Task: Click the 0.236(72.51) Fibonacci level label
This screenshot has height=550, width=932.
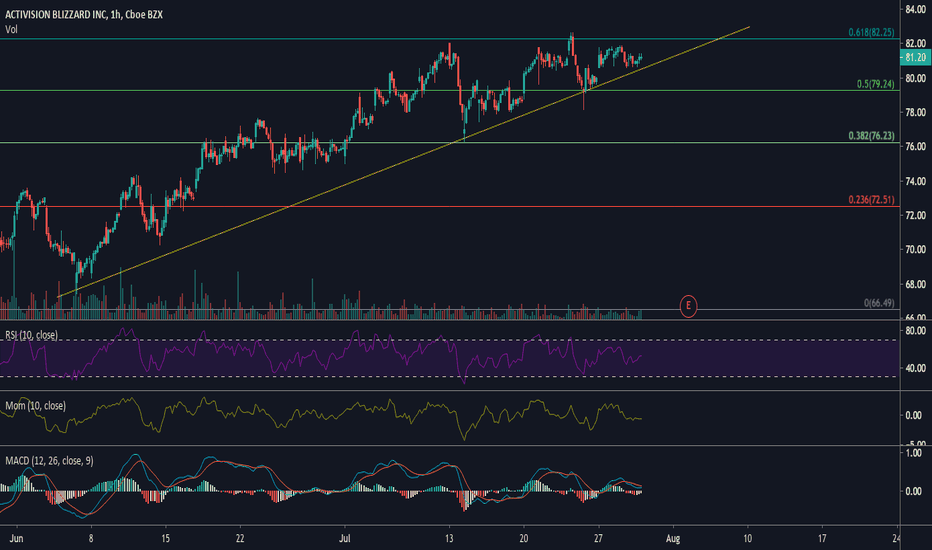Action: [871, 199]
